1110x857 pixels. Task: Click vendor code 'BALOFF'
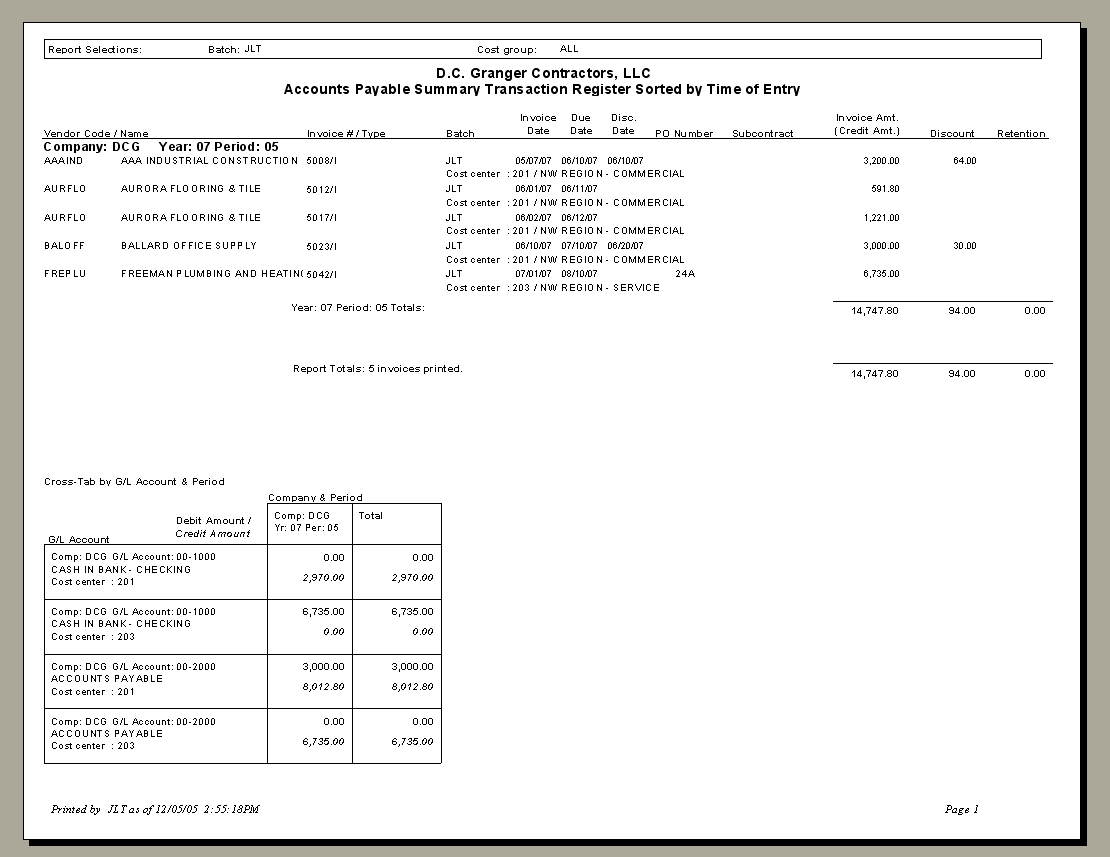[x=64, y=246]
